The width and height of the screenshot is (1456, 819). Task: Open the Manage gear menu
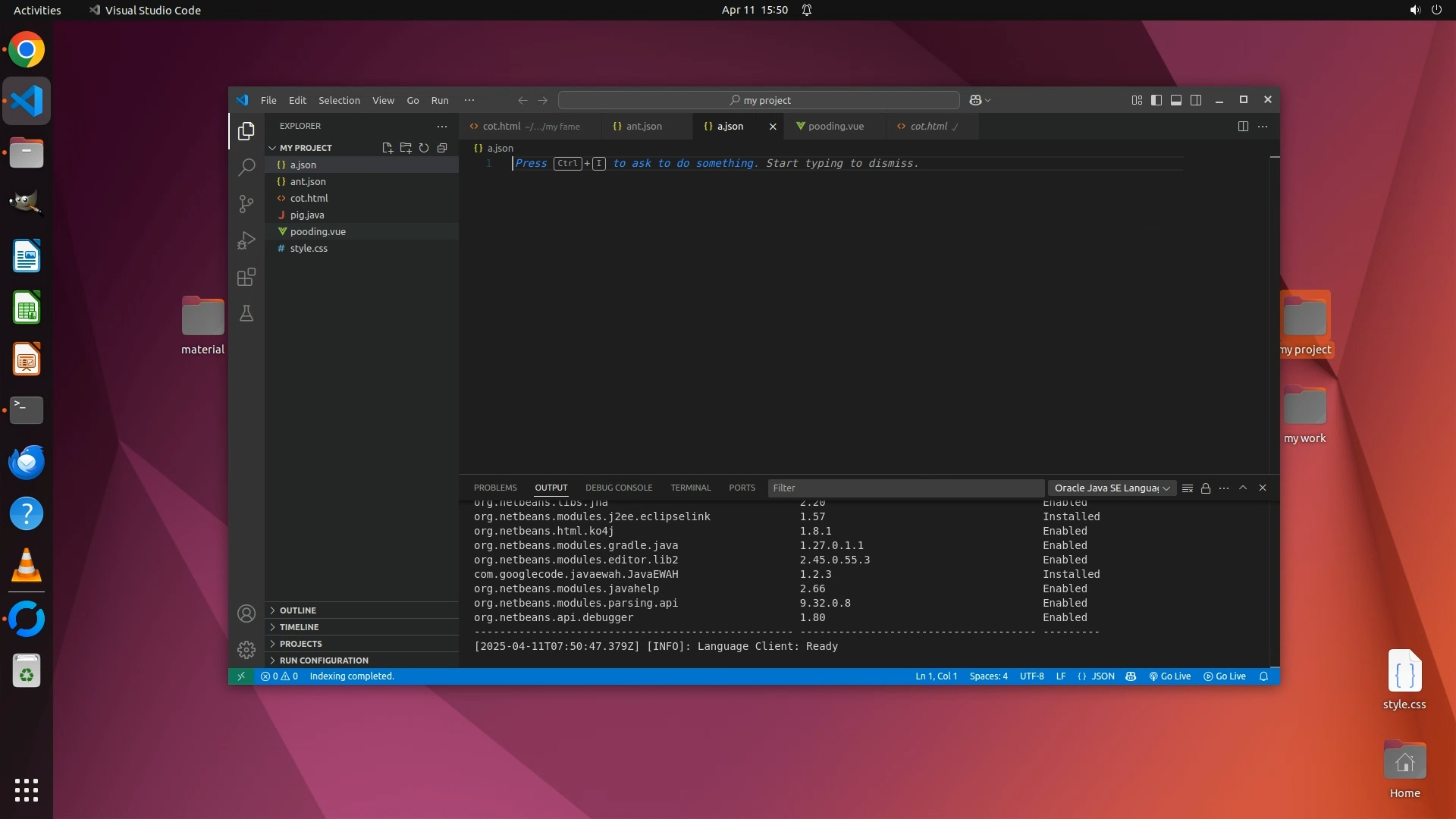(246, 650)
